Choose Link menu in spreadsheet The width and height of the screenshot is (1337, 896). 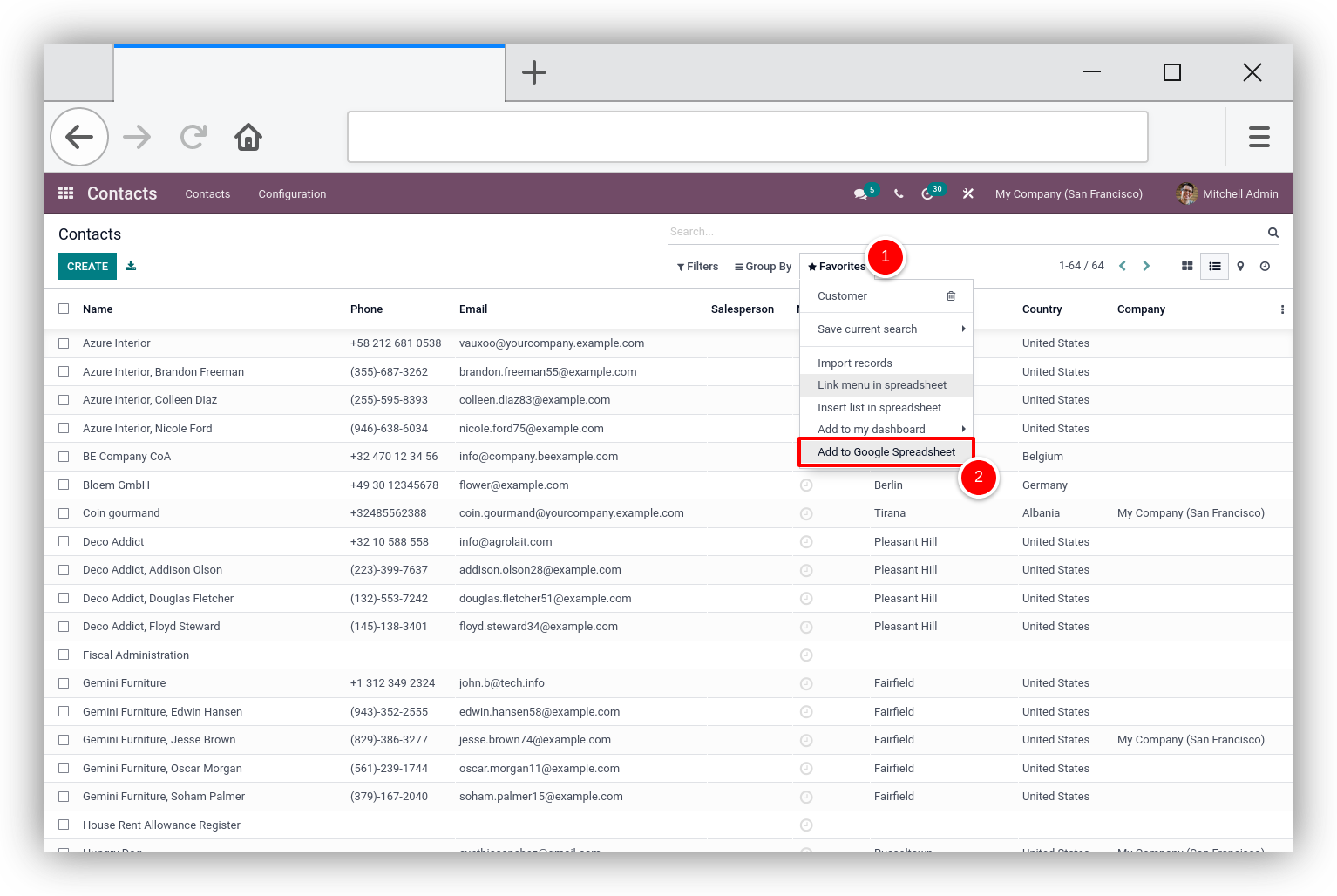[886, 385]
